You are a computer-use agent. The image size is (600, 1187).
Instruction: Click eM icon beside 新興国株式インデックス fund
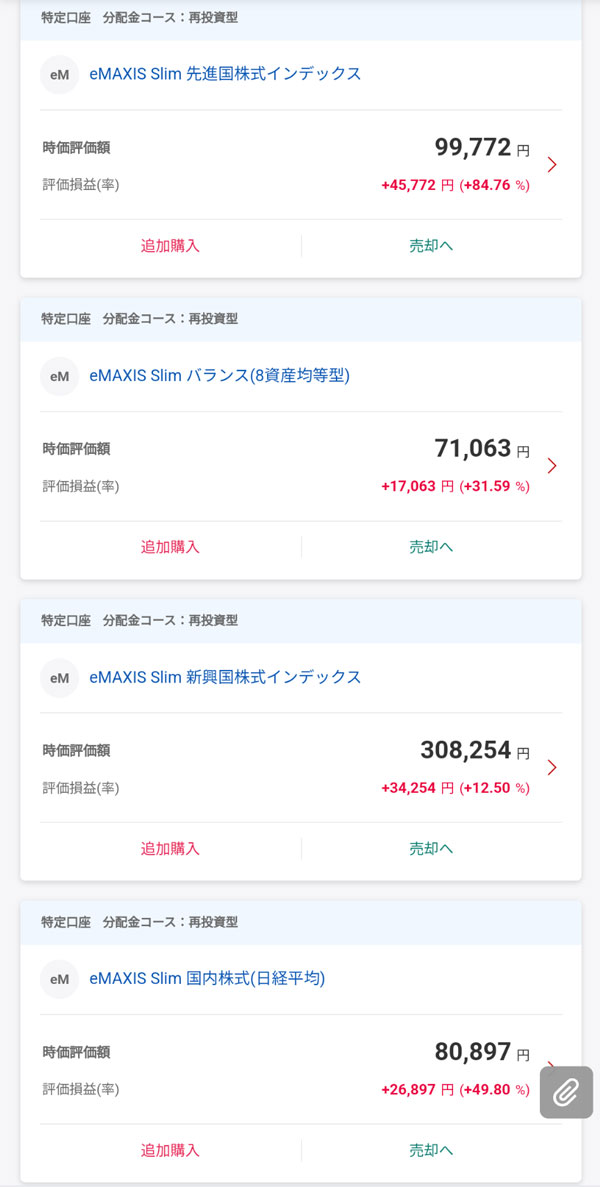click(60, 678)
